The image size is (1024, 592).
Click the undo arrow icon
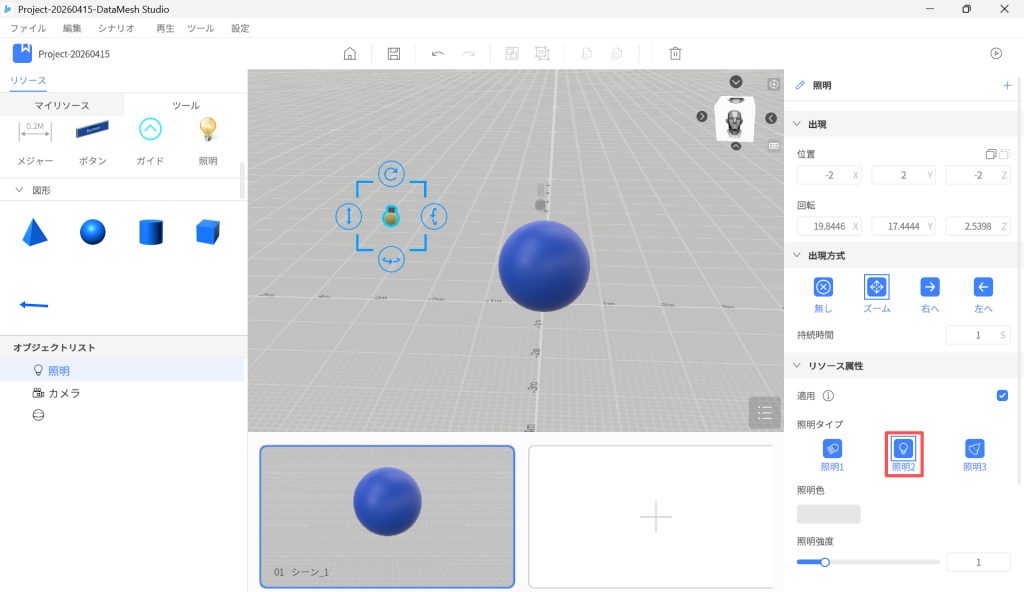438,54
